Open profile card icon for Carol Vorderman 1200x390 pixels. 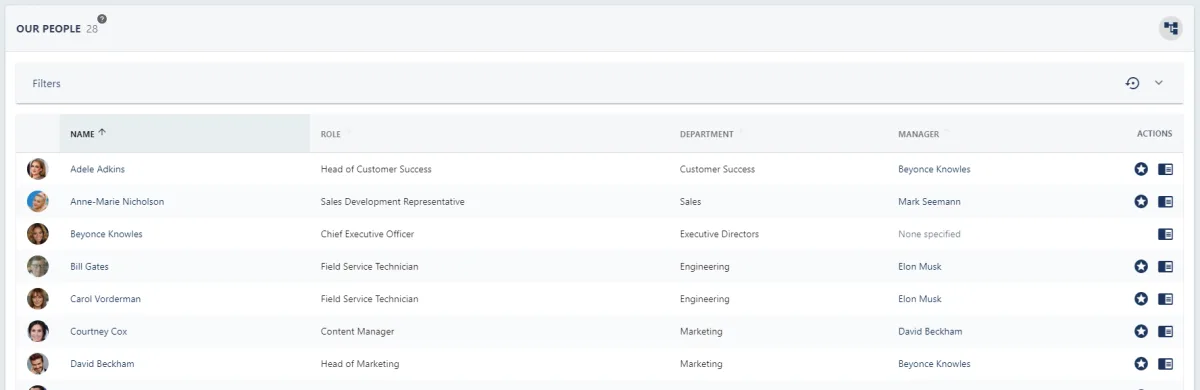pyautogui.click(x=1165, y=298)
